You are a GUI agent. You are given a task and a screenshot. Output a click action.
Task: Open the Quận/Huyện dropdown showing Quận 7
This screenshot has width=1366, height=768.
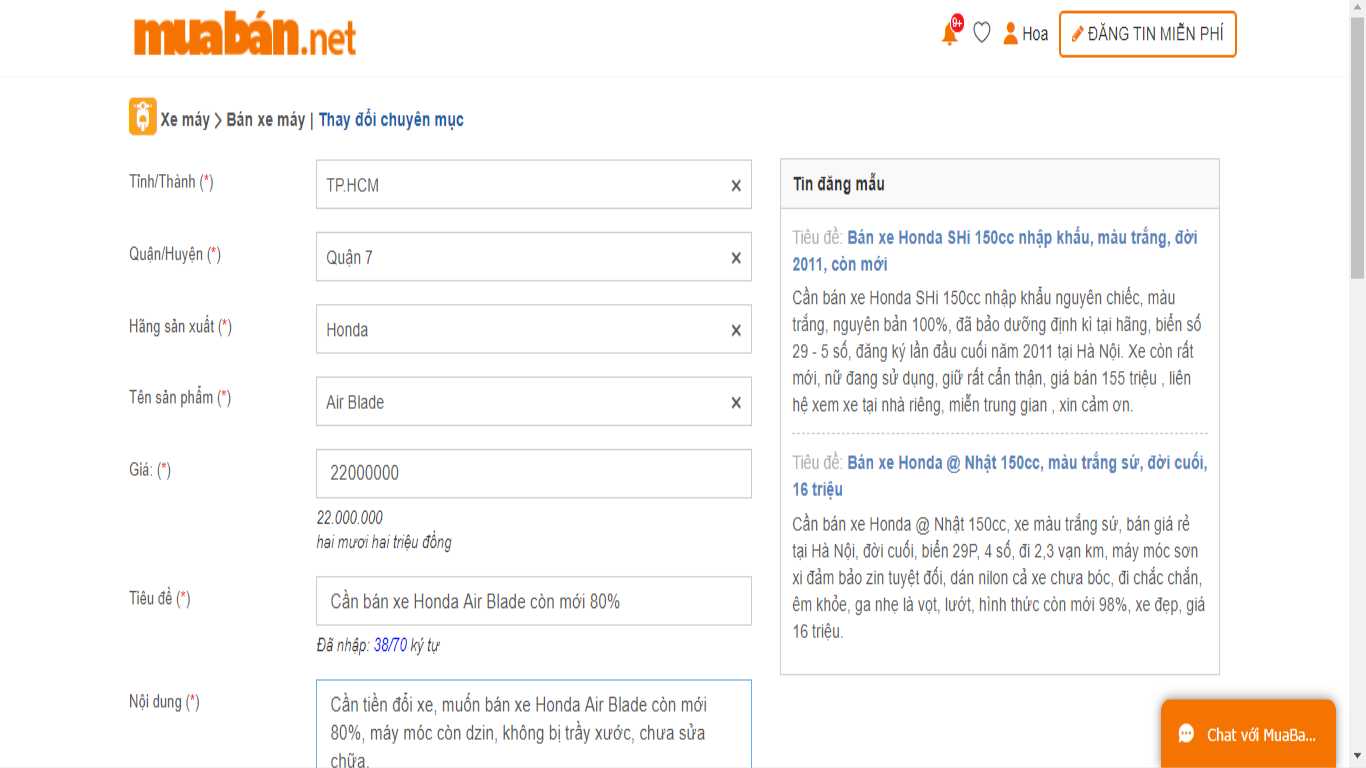coord(533,257)
